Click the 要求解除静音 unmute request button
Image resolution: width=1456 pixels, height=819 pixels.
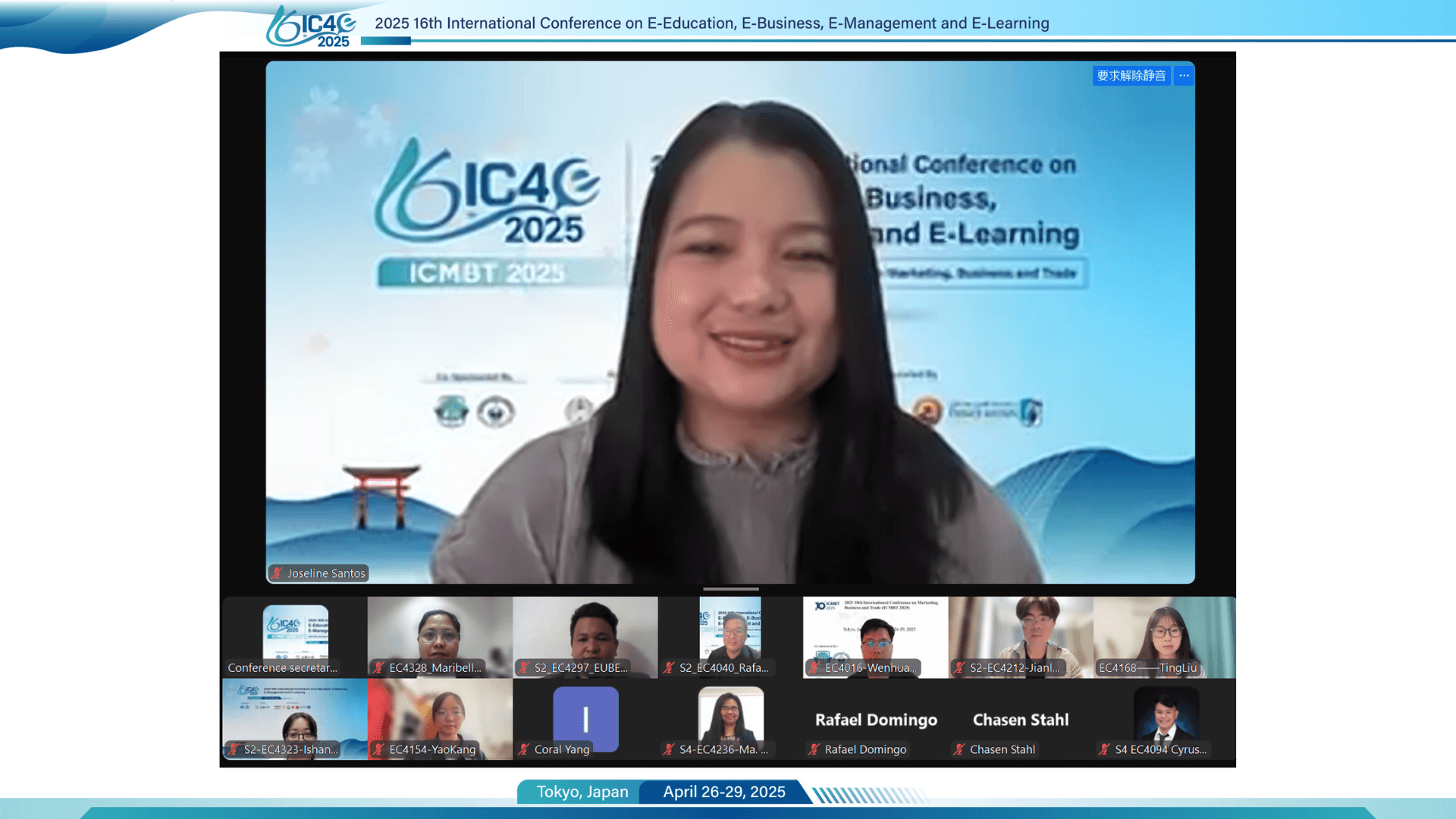1131,76
